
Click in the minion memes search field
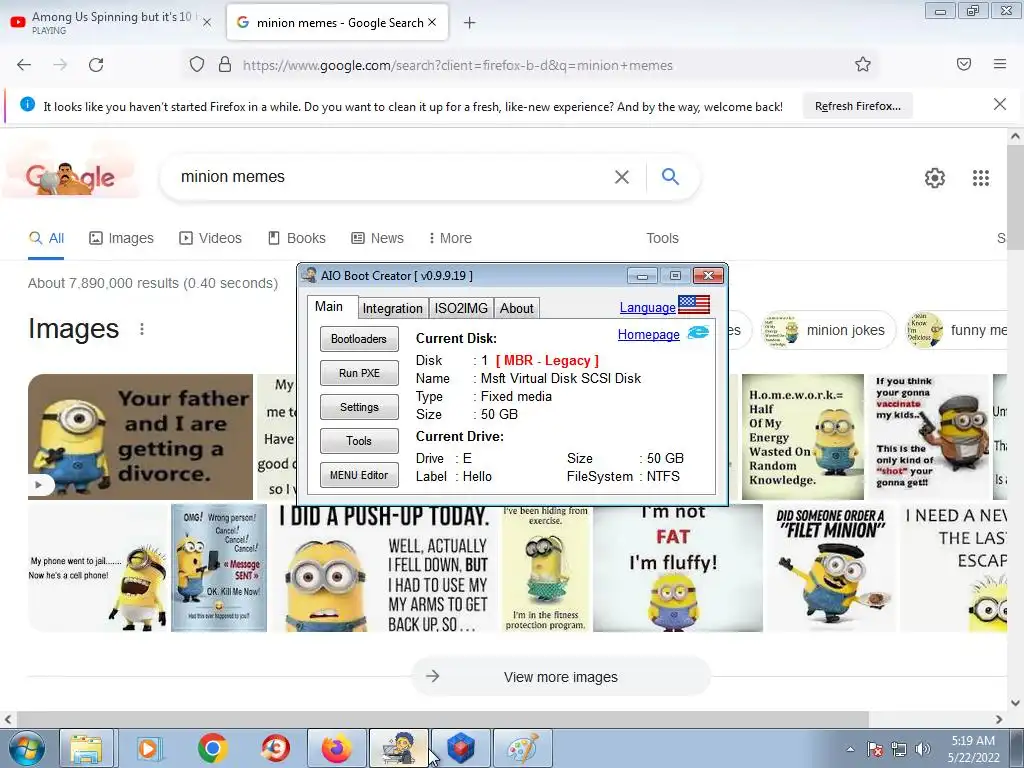click(x=392, y=177)
